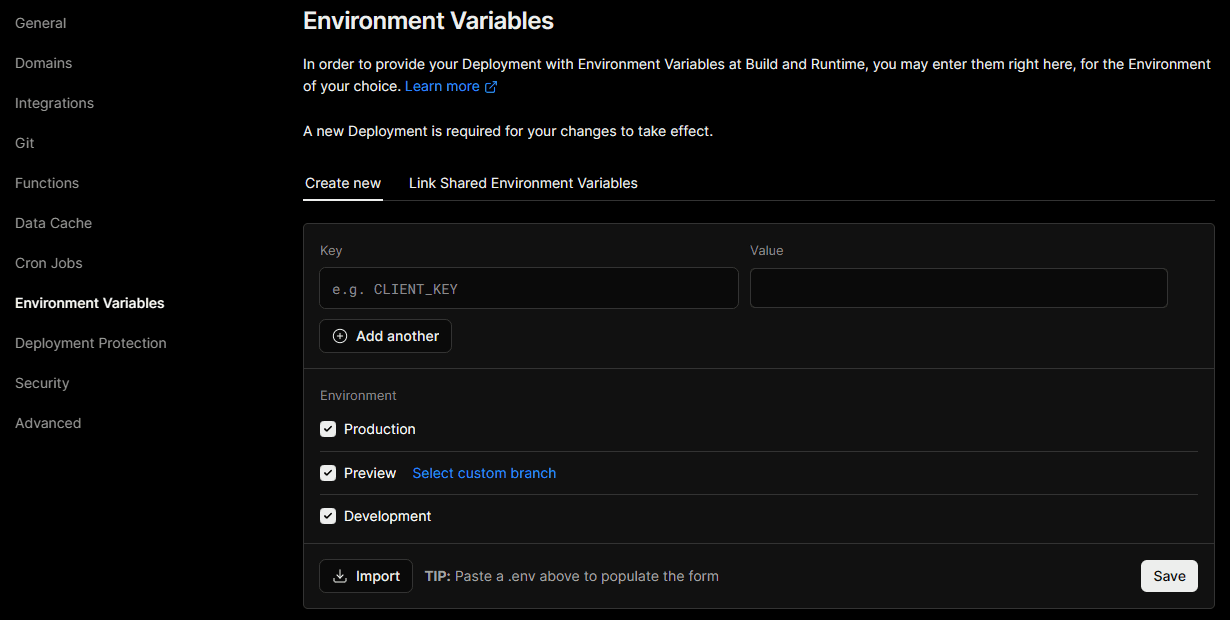Uncheck the Development environment checkbox
The width and height of the screenshot is (1230, 620).
click(x=328, y=516)
